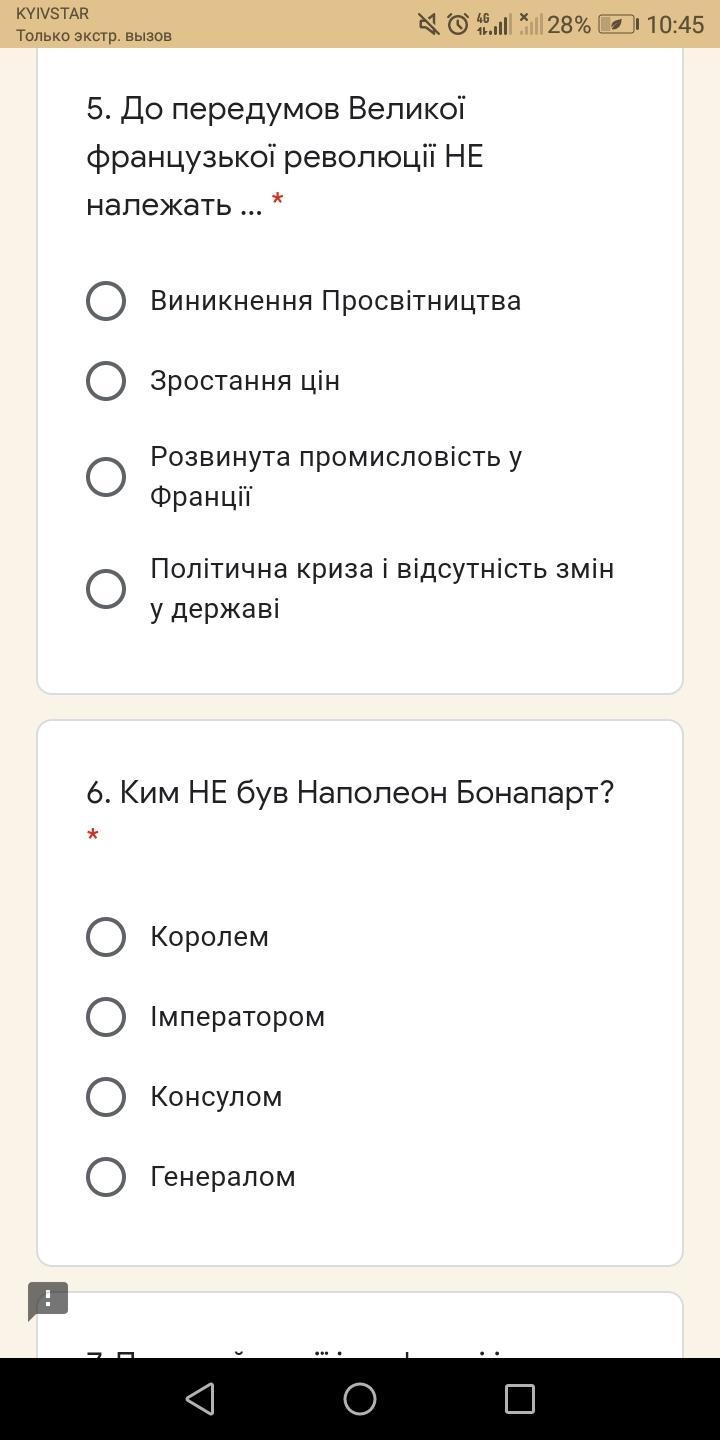
Task: Tap the 4G signal strength icon
Action: 493,24
